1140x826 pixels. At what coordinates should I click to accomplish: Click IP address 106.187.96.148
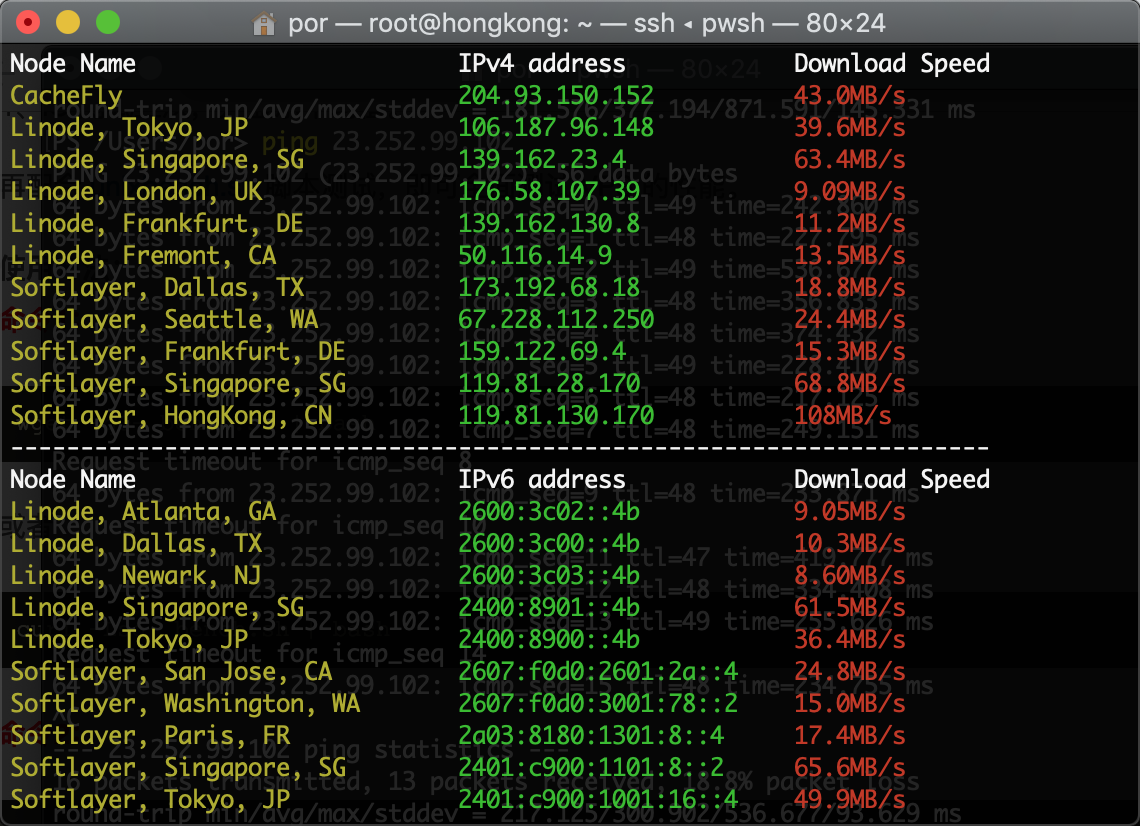point(555,127)
